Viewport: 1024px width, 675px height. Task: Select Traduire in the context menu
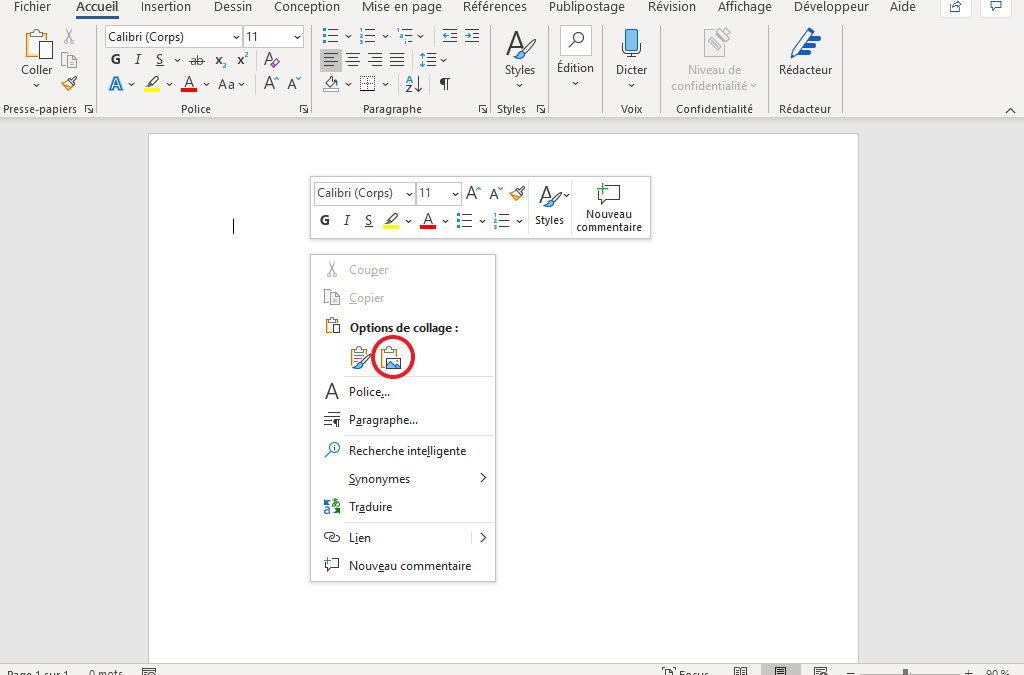tap(370, 507)
